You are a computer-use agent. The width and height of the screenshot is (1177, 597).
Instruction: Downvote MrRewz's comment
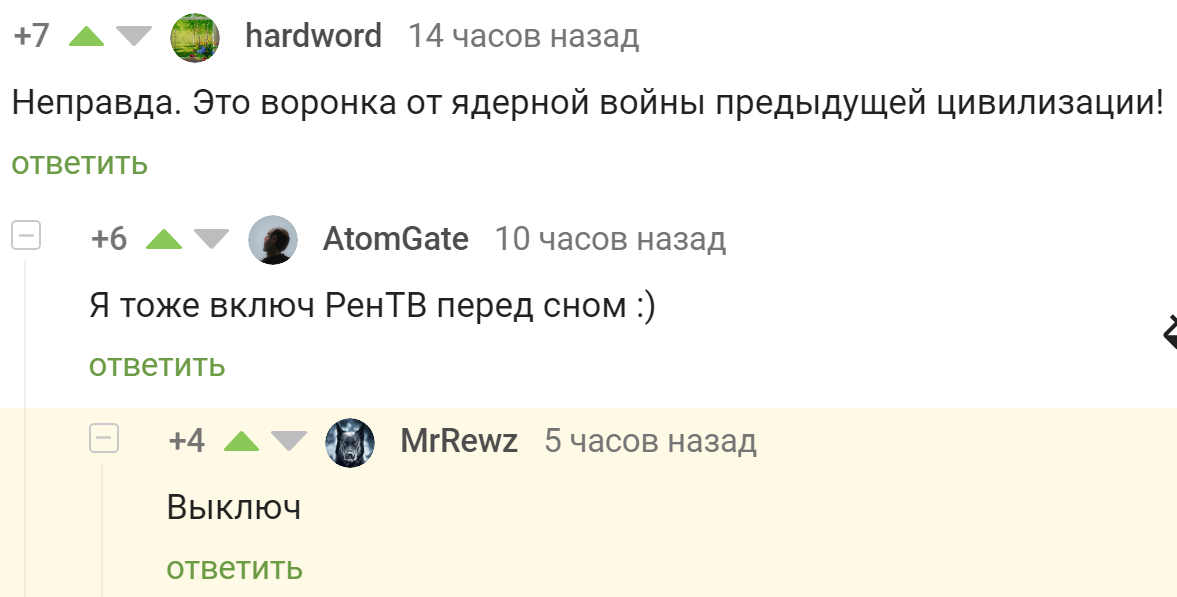tap(289, 441)
